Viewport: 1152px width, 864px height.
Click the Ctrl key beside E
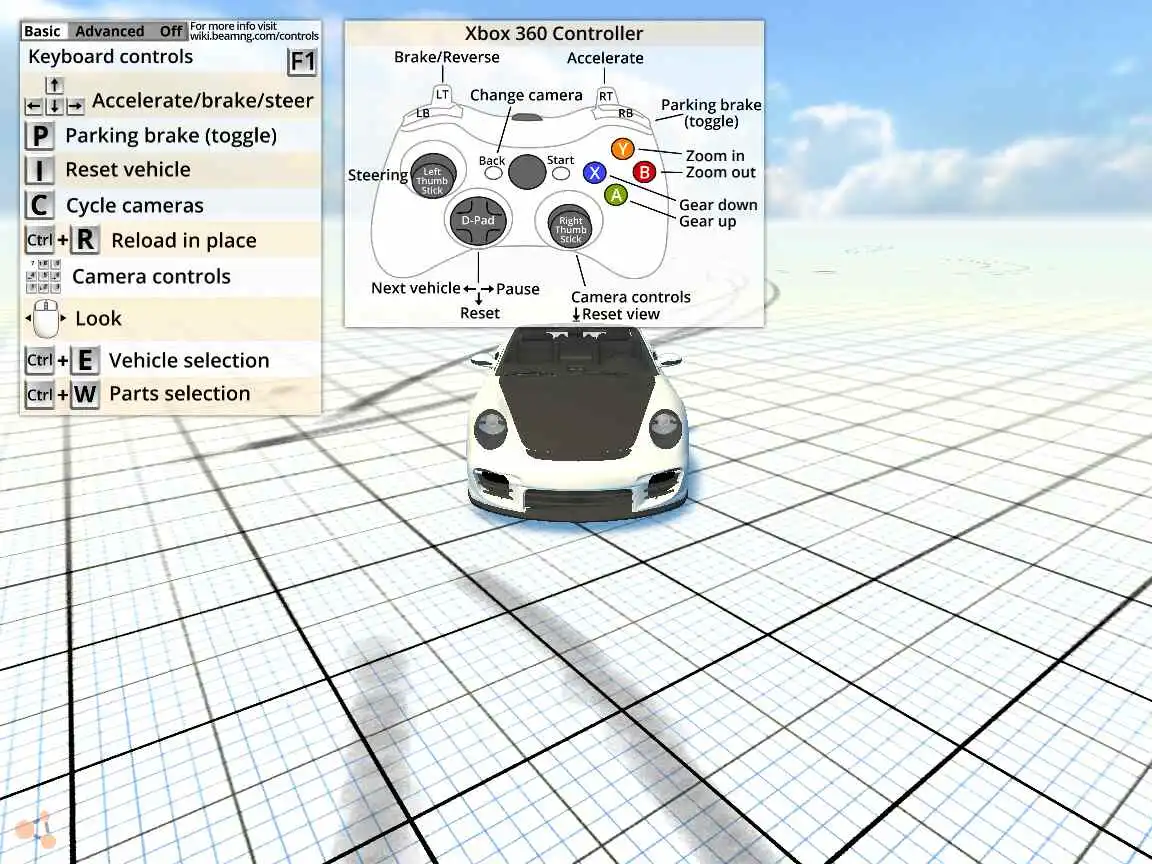pos(40,360)
